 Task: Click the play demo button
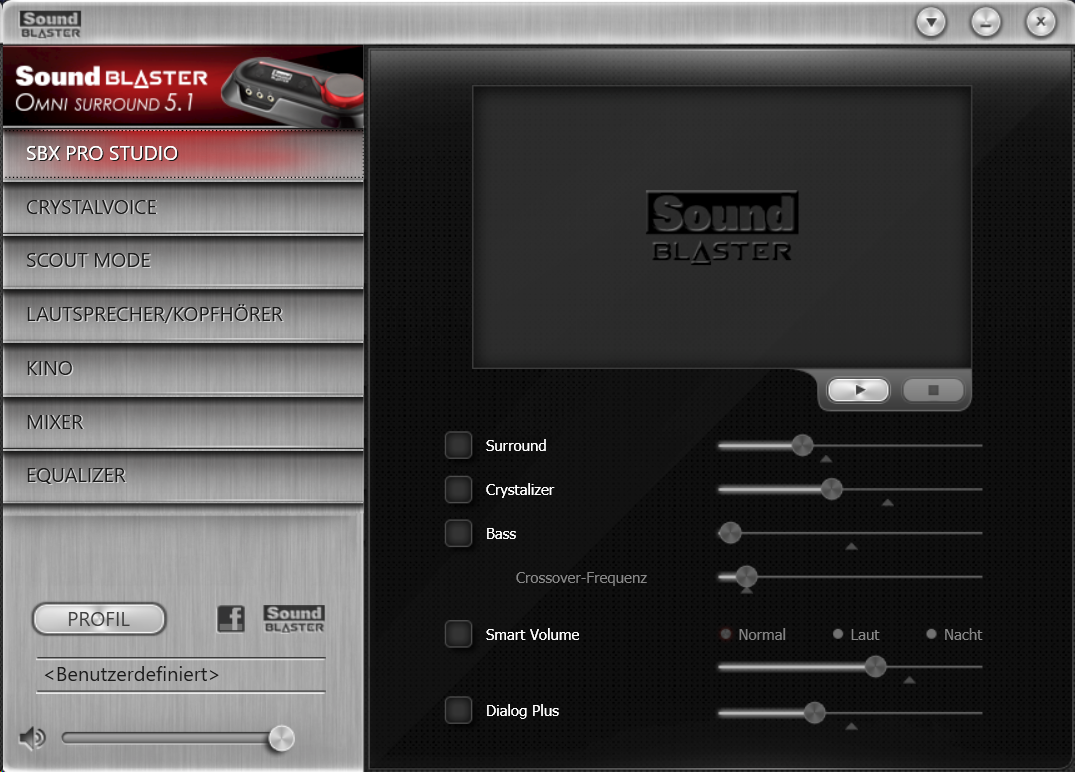(858, 390)
